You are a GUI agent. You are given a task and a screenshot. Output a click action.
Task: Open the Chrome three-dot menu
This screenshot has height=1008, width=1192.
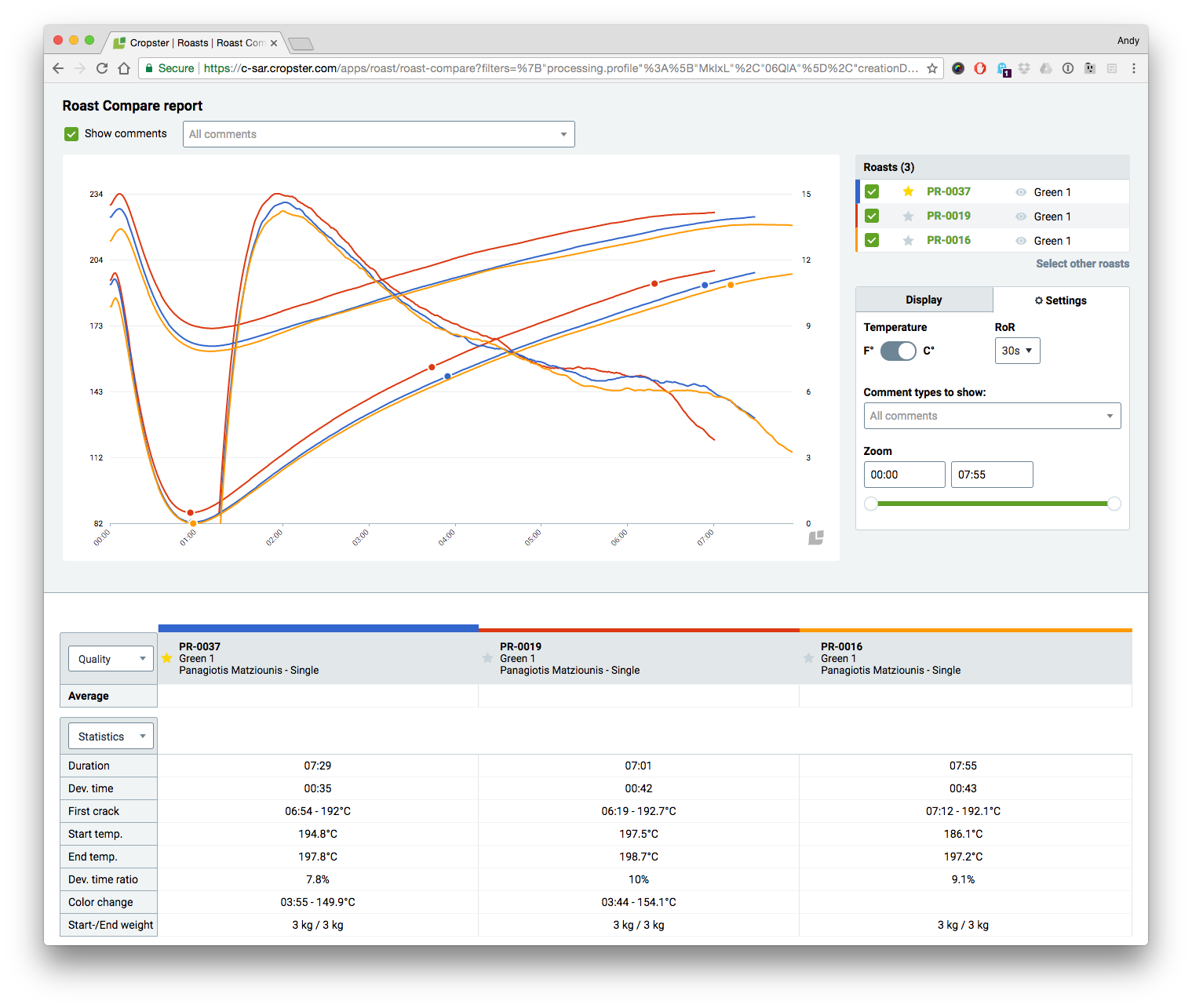pyautogui.click(x=1134, y=68)
